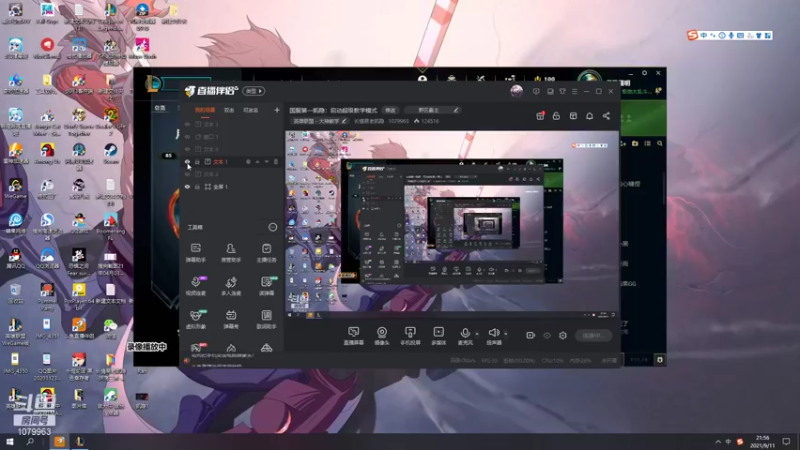Add a 摄像头 camera source
Screen dimensions: 800x450
coord(382,336)
